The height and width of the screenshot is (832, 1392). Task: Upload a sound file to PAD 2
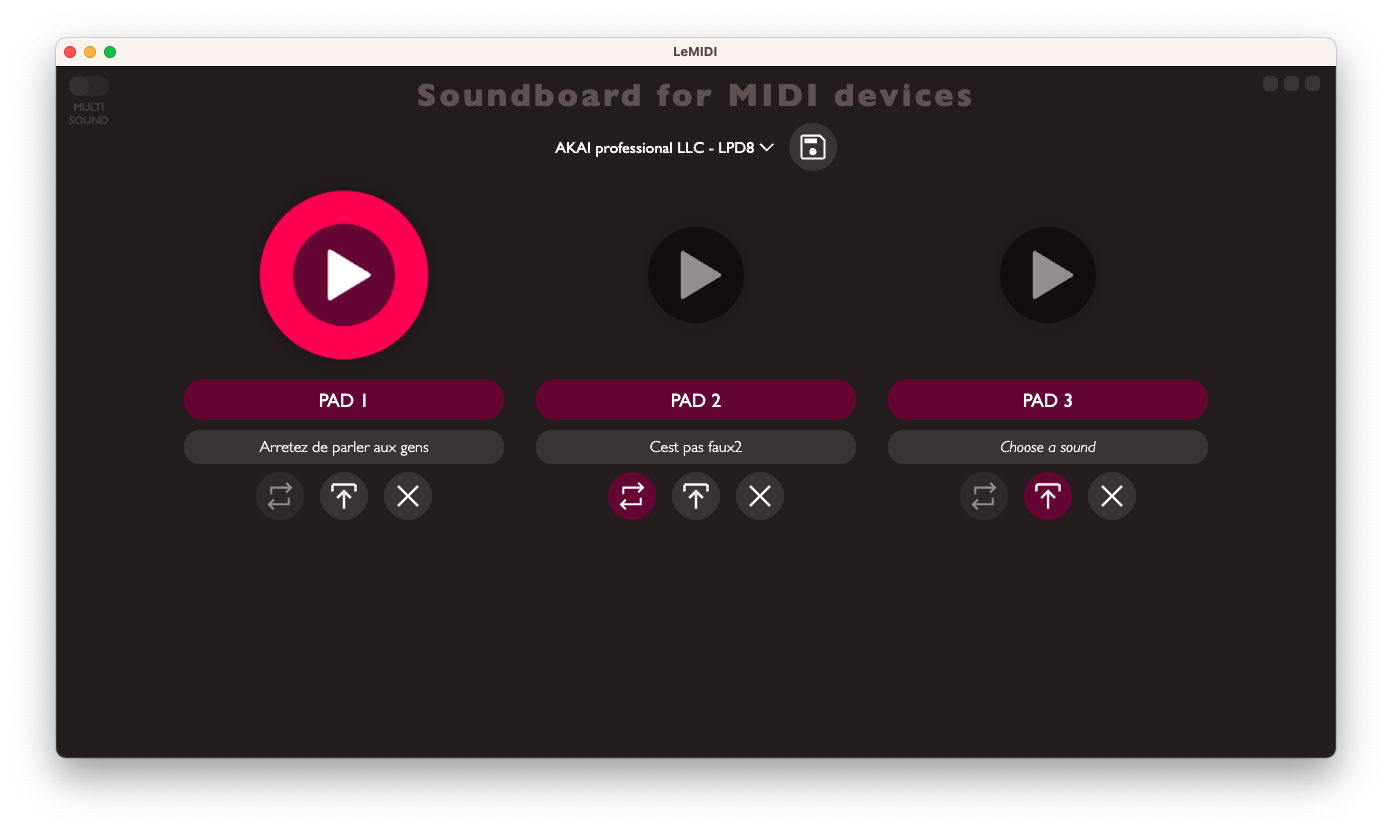pyautogui.click(x=696, y=496)
